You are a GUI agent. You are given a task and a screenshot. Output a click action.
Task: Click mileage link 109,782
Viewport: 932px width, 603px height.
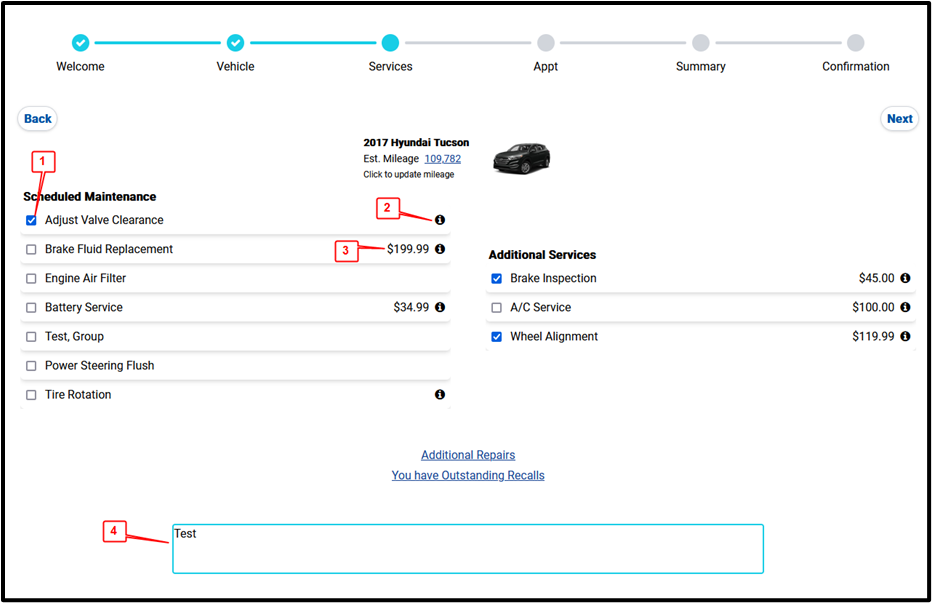point(442,159)
